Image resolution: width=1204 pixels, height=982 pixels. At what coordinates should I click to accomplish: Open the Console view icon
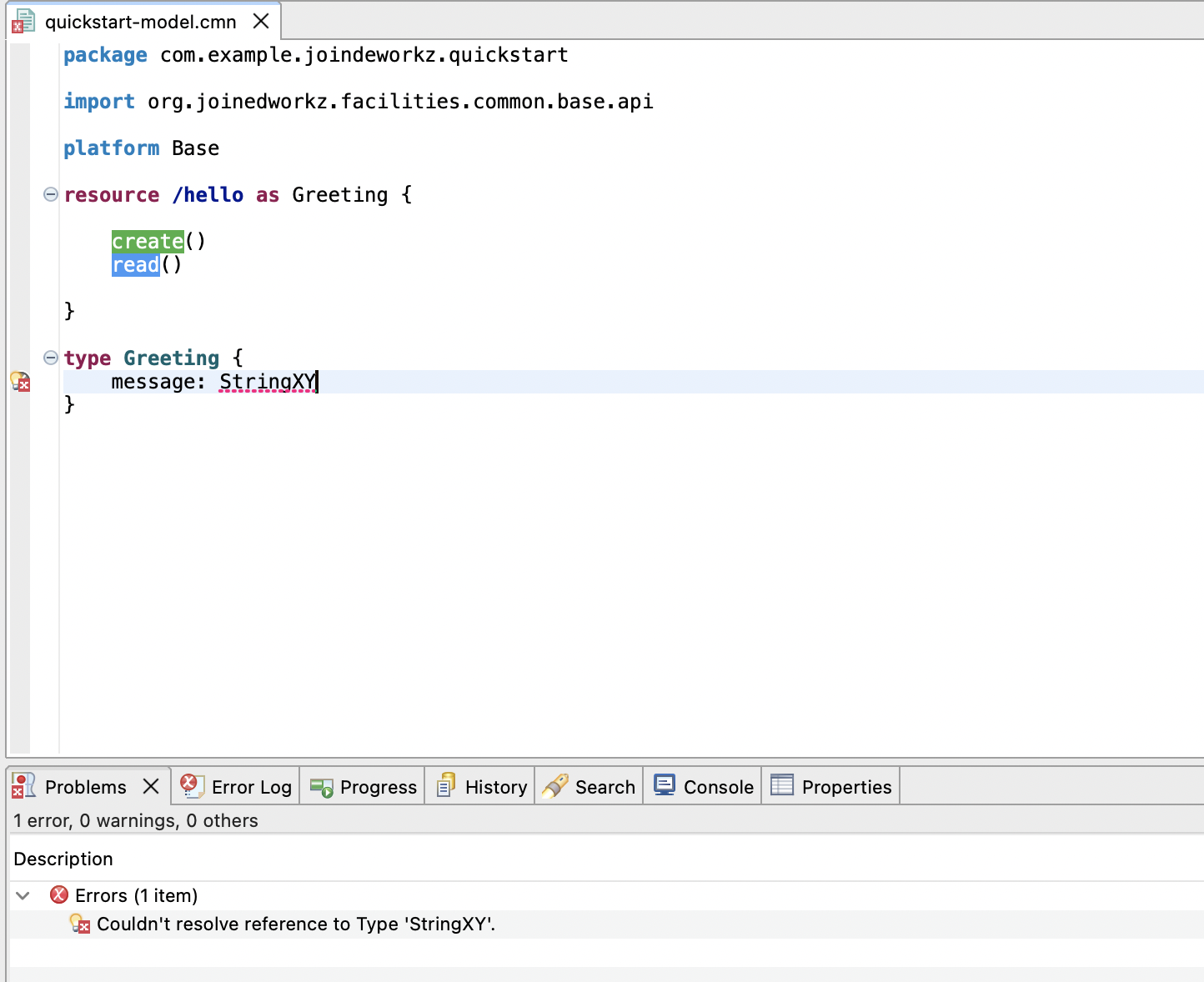[665, 785]
